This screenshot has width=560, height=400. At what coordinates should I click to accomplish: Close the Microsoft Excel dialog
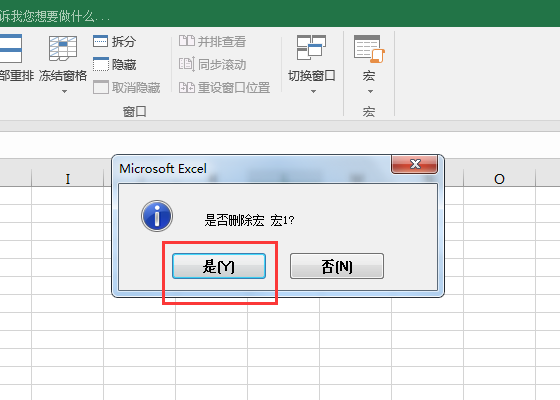[415, 164]
